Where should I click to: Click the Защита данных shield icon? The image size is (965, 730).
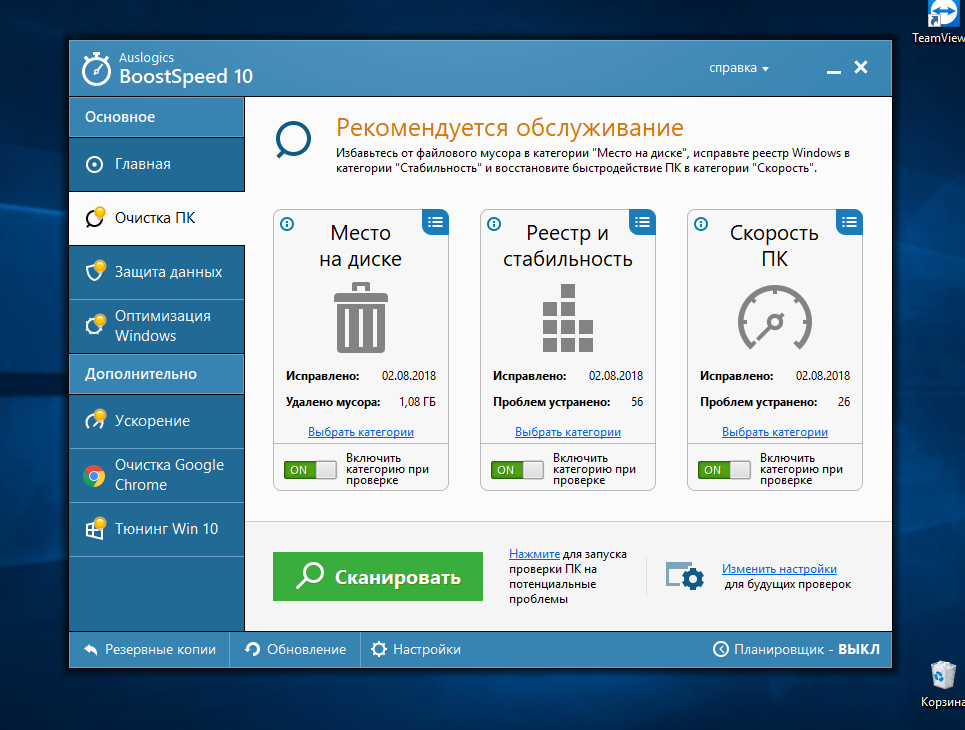point(95,271)
